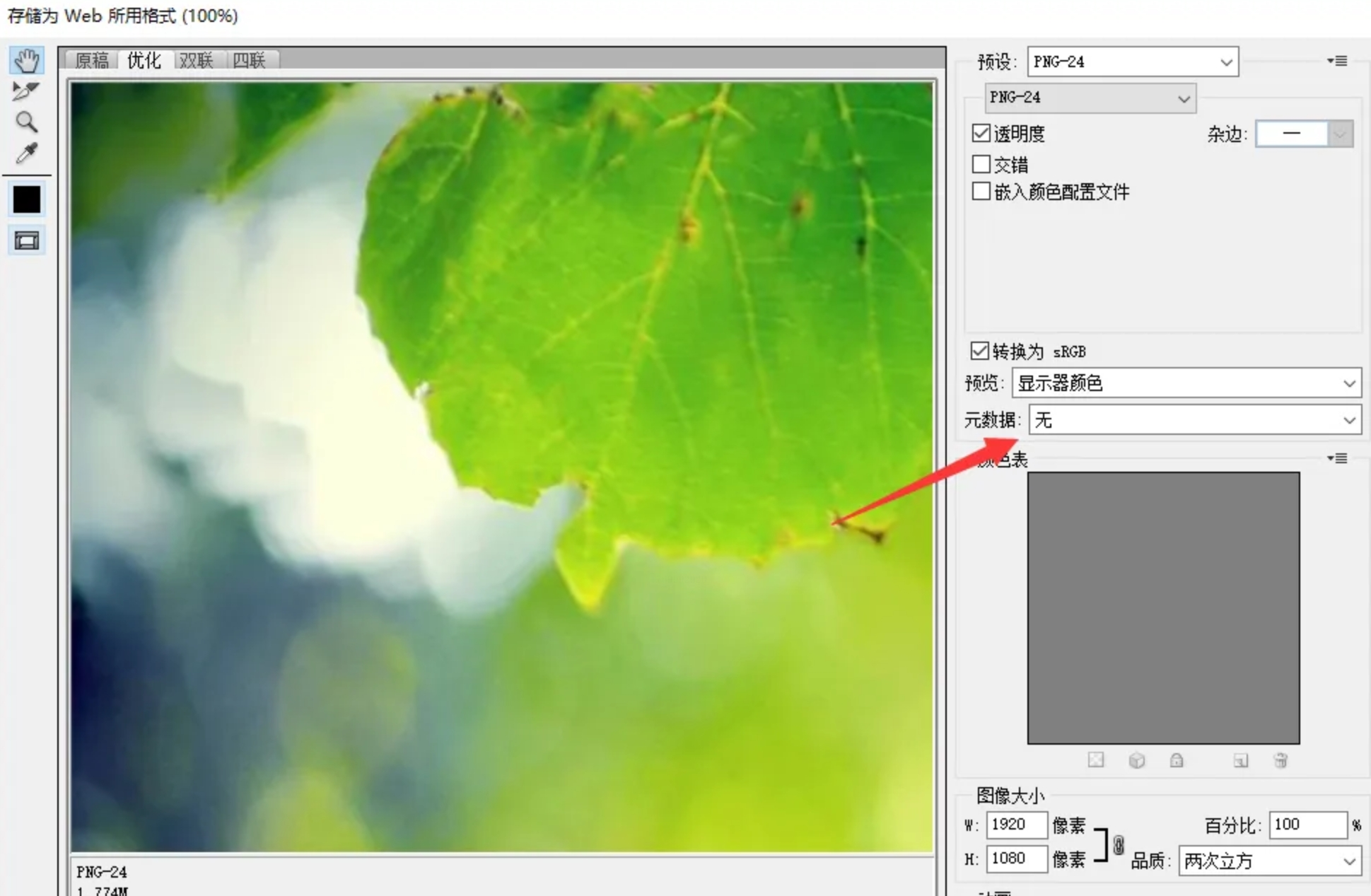Disable the 透明度 transparency checkbox

(x=981, y=133)
